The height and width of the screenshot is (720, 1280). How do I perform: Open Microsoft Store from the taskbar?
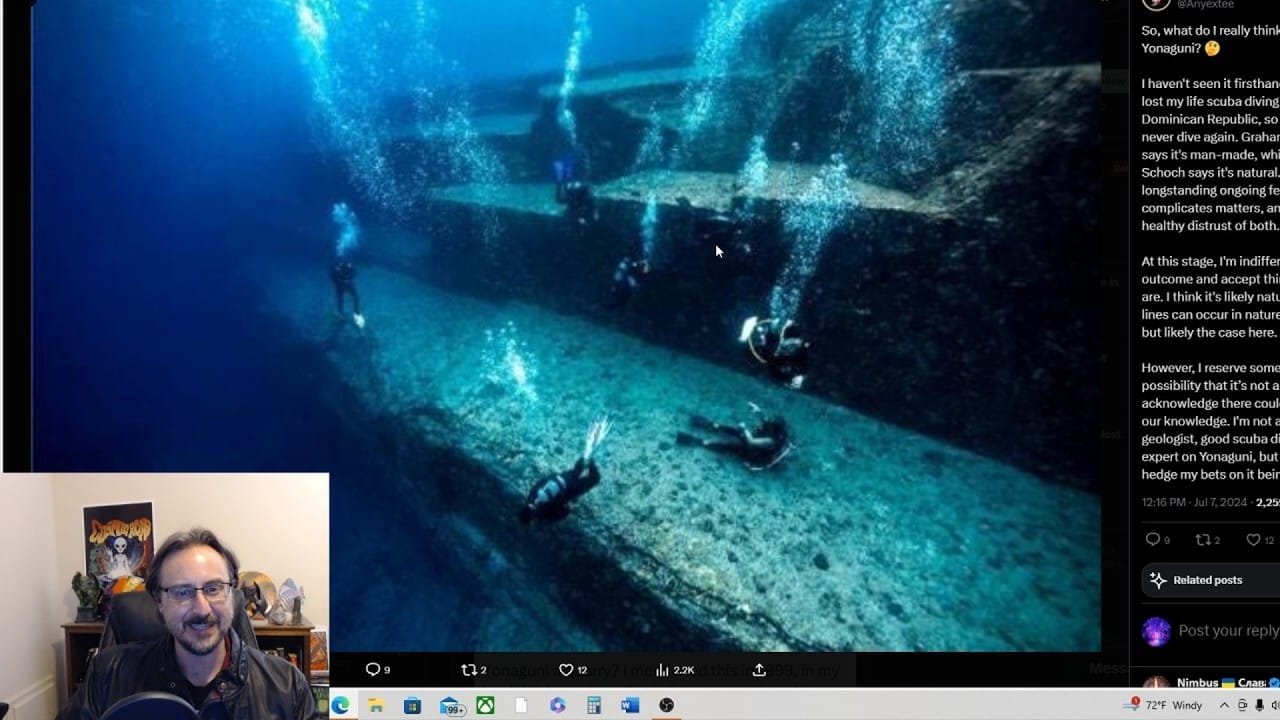click(412, 705)
